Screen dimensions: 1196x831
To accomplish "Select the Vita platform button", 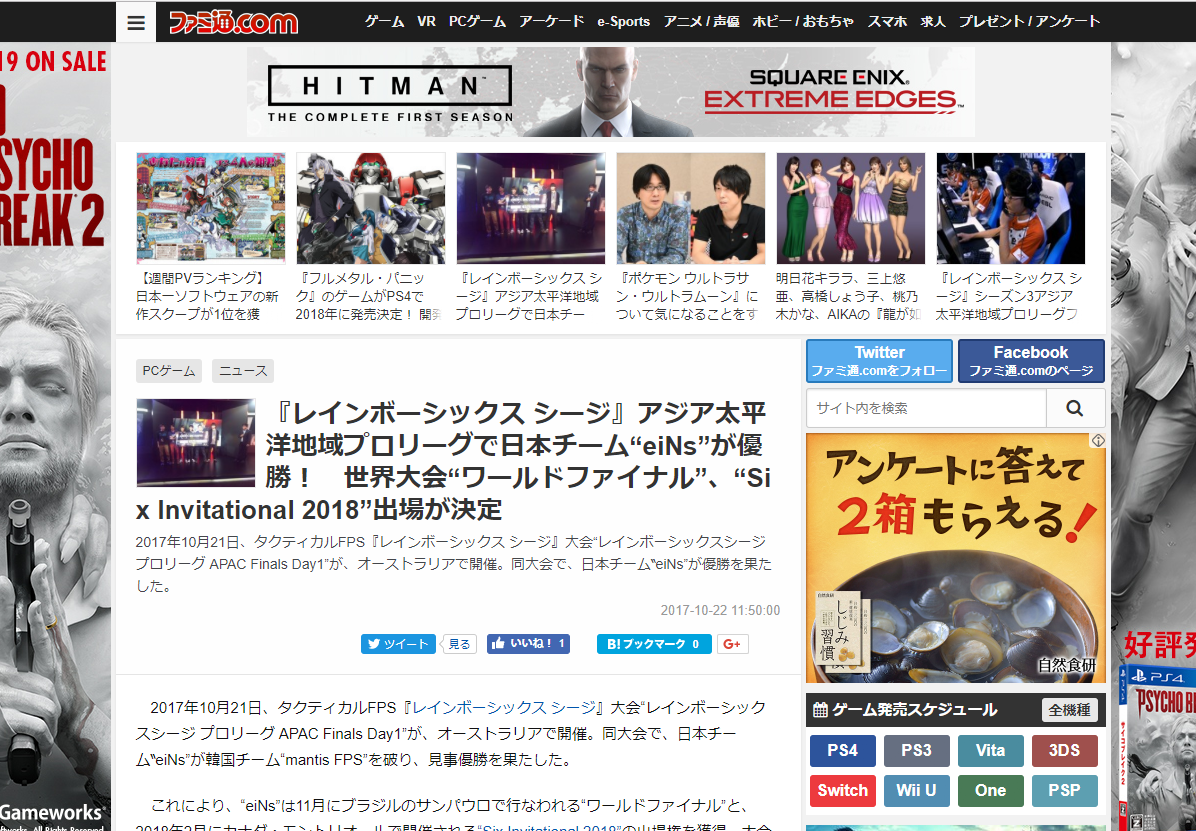I will (991, 751).
